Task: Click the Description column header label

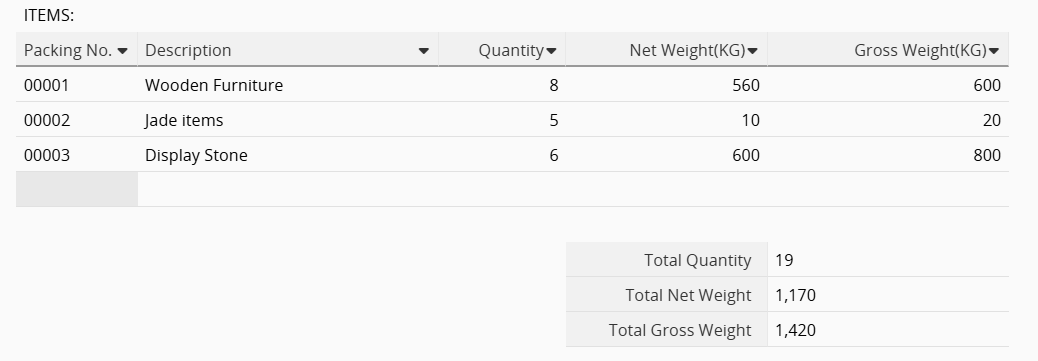Action: coord(188,50)
